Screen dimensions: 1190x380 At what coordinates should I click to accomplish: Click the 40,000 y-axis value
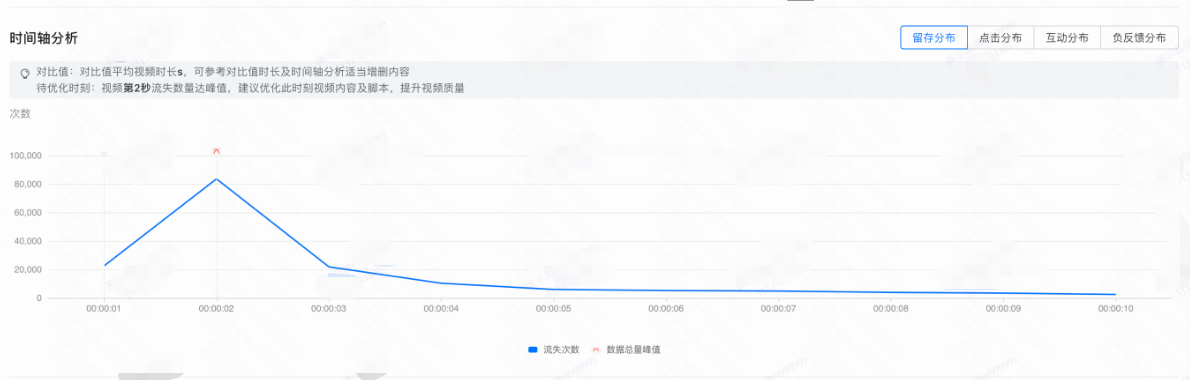point(27,241)
